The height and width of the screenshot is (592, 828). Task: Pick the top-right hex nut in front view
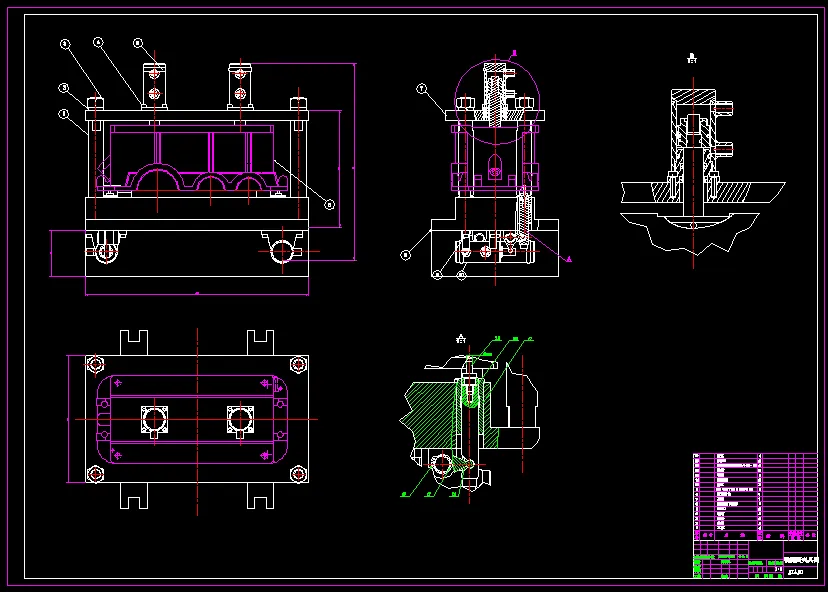tap(298, 103)
